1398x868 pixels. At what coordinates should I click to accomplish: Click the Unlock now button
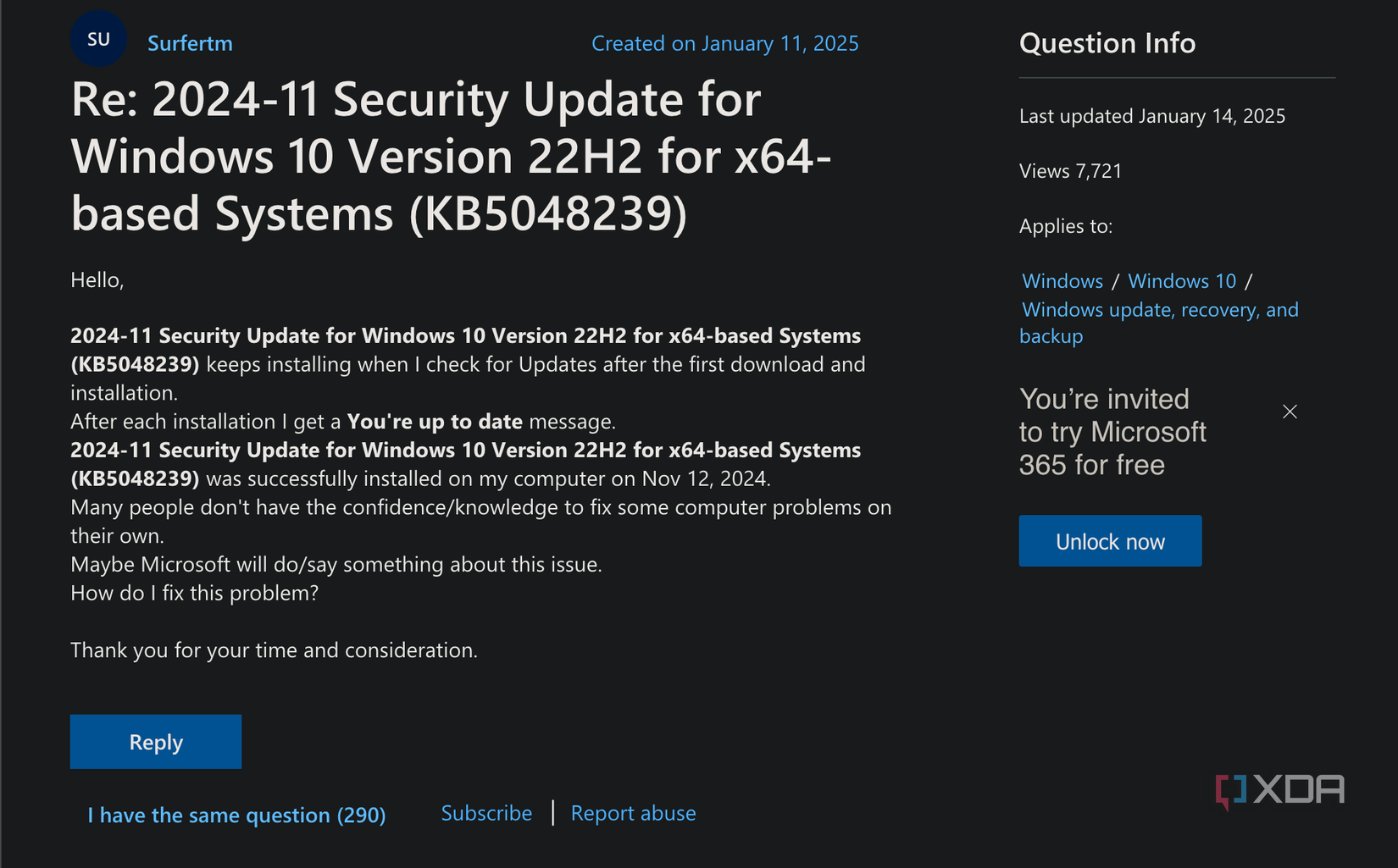click(1110, 541)
